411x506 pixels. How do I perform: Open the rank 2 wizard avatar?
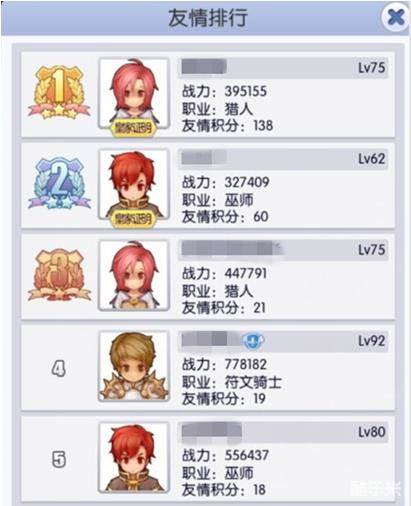pos(134,184)
